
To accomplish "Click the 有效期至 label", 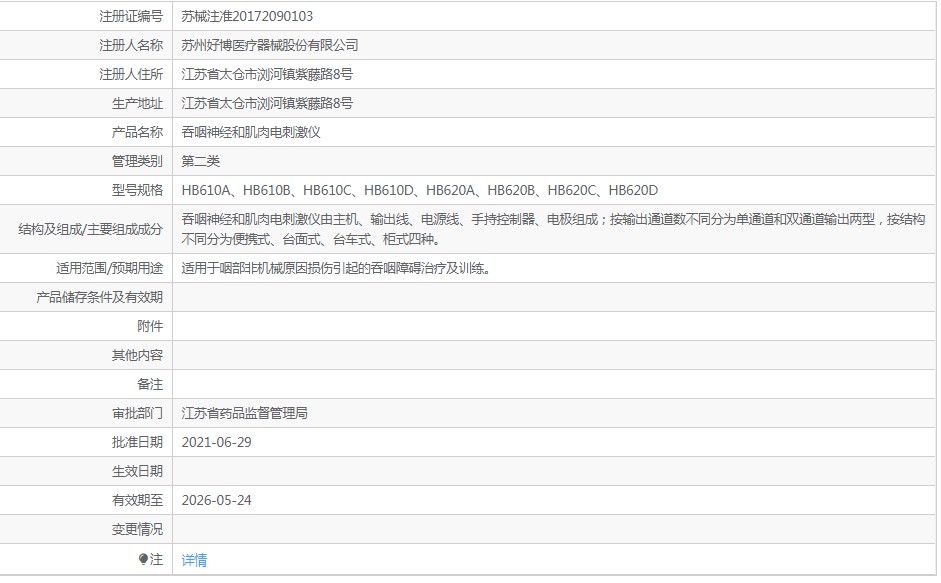I will [x=137, y=500].
